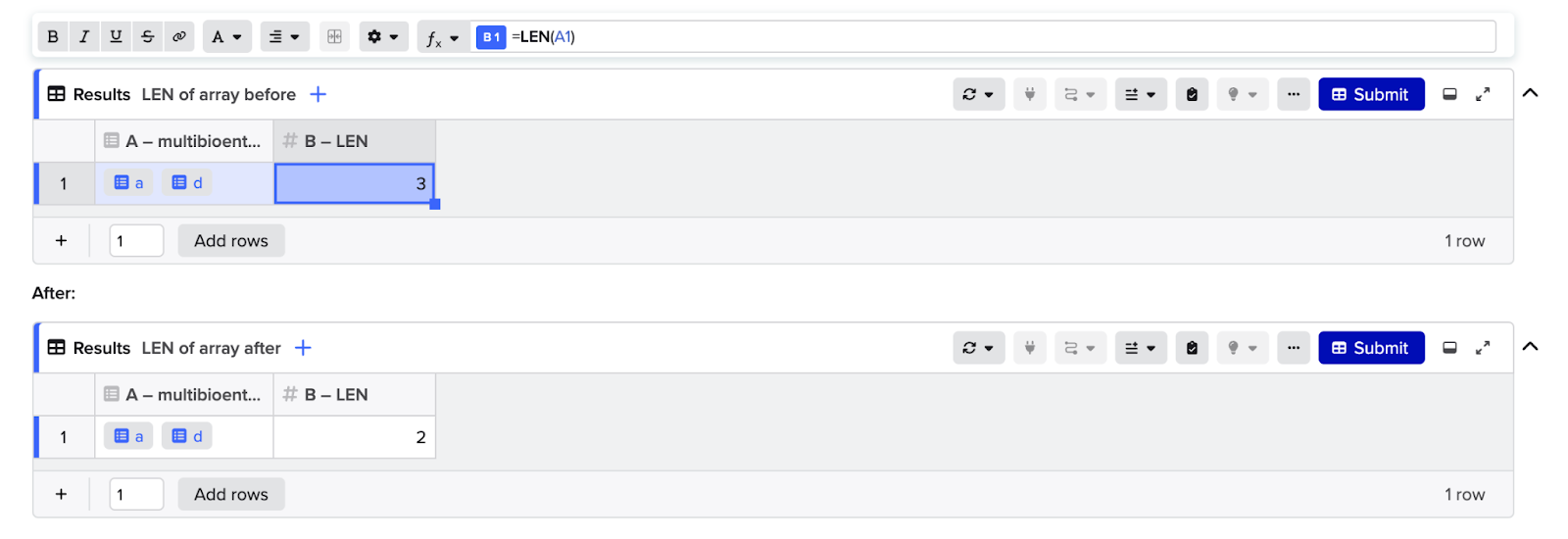Select the 'B – LEN' column header in bottom table
The image size is (1568, 539).
[x=354, y=395]
